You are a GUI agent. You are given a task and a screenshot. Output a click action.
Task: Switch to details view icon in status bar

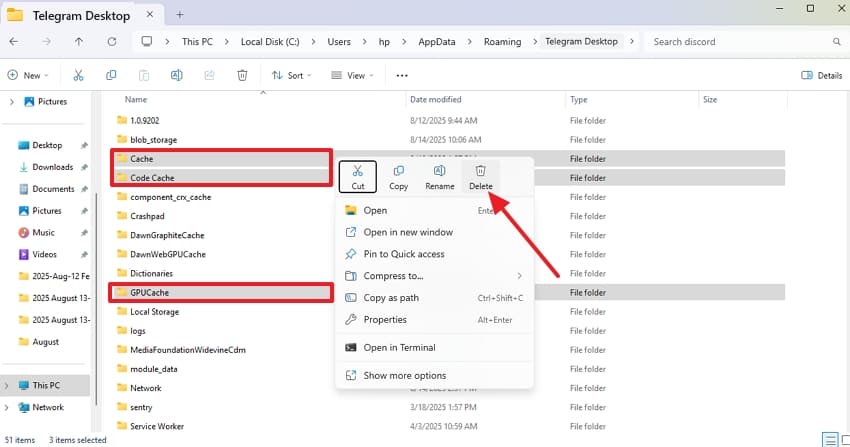coord(829,439)
